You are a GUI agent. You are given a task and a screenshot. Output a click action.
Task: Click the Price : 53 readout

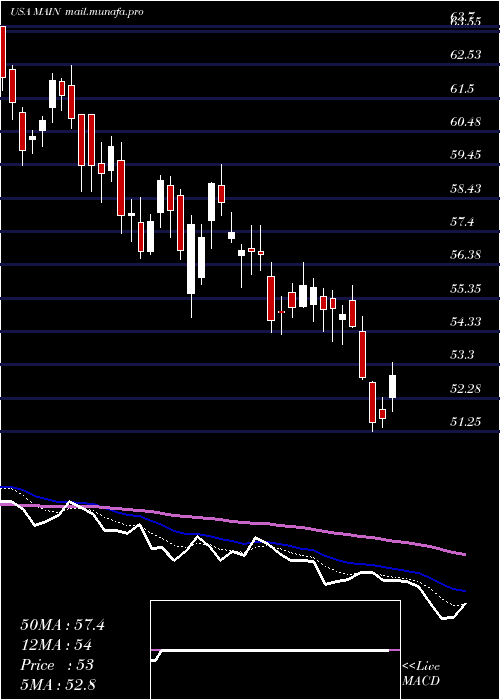pyautogui.click(x=57, y=665)
